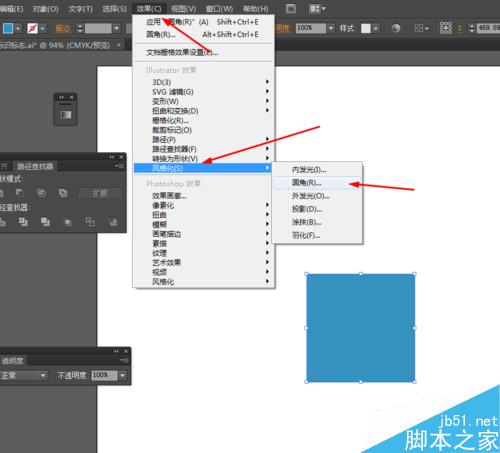Viewport: 500px width, 453px height.
Task: Open the 对象(O) menu
Action: tap(45, 9)
